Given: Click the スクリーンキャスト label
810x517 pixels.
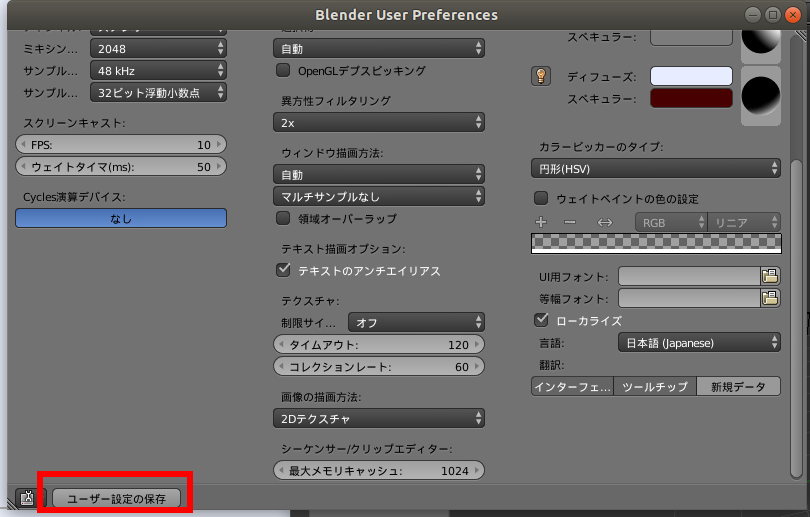Looking at the screenshot, I should [74, 123].
